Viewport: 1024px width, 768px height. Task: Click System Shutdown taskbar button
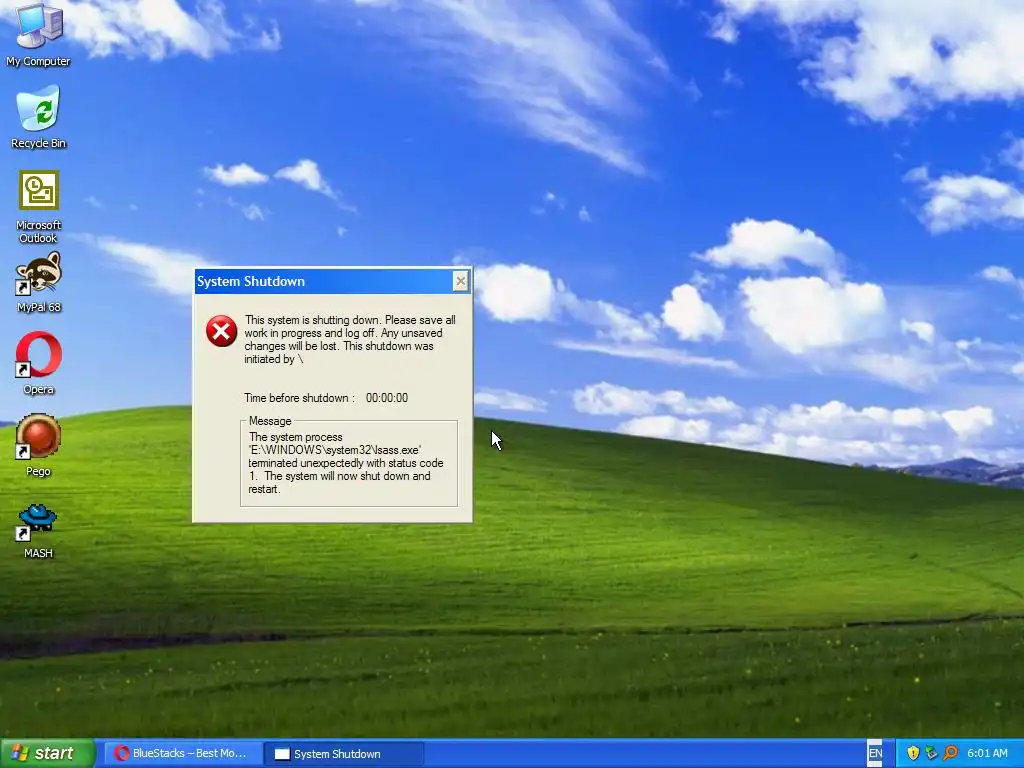pyautogui.click(x=345, y=754)
